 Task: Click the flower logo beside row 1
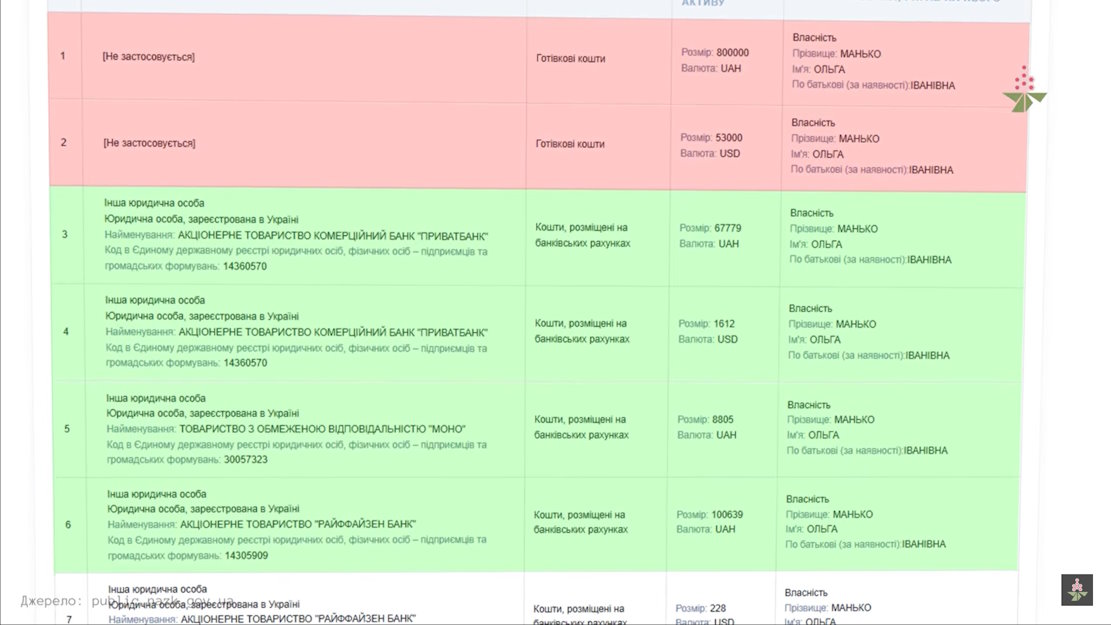(1024, 90)
